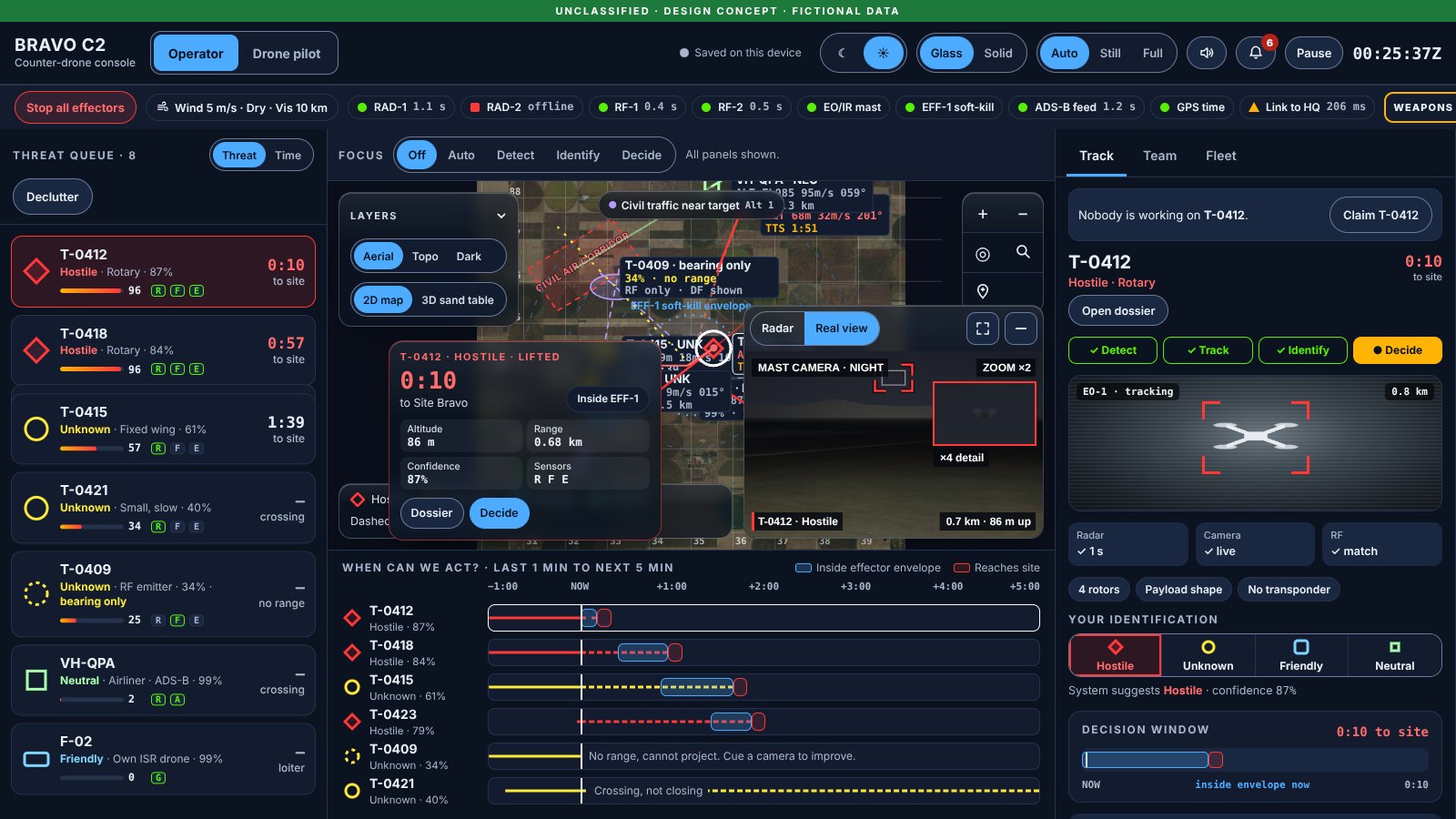Select the Unknown circle identification option
Viewport: 1456px width, 819px height.
coord(1208,655)
